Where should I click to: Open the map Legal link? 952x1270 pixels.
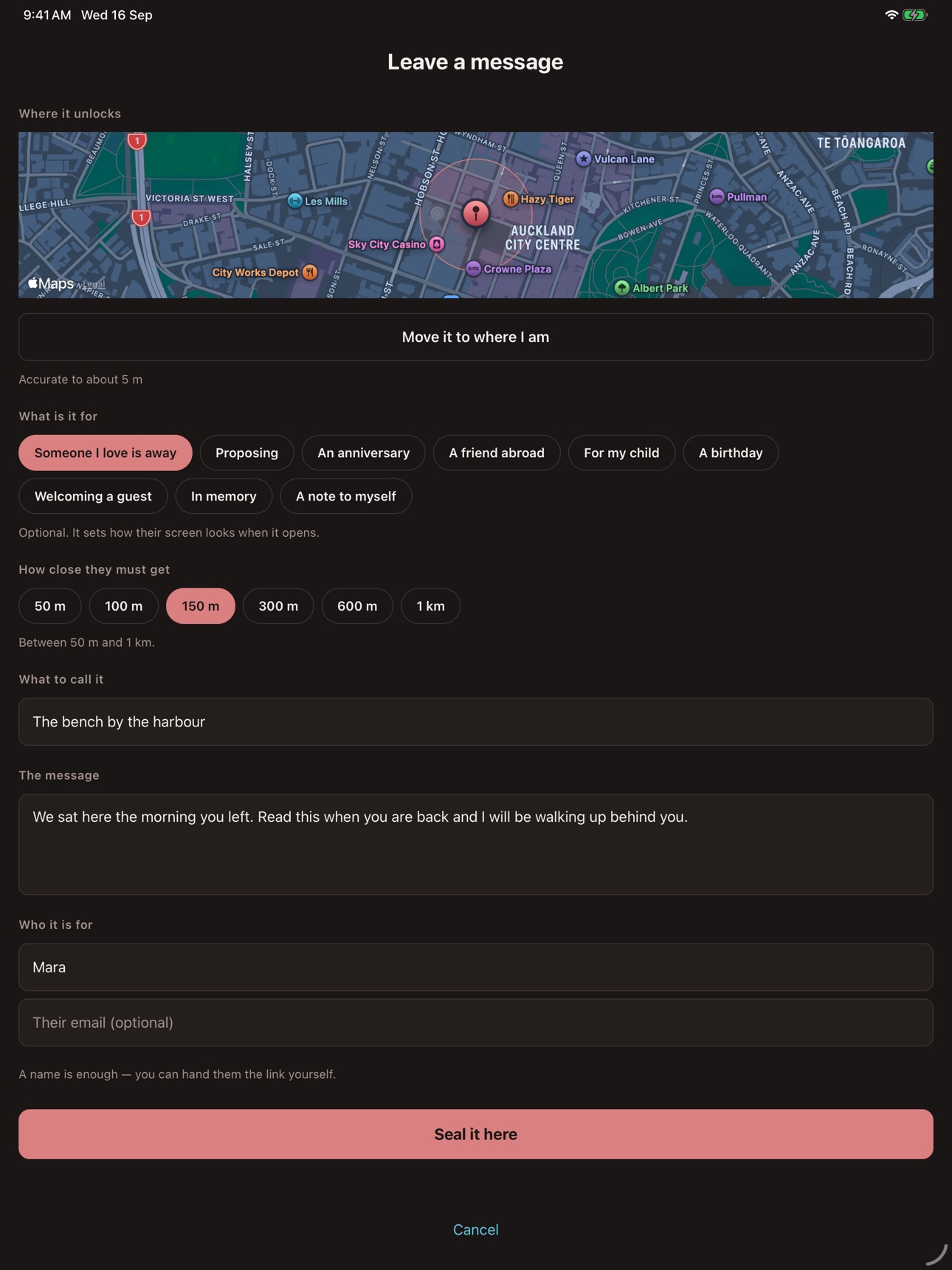coord(94,284)
